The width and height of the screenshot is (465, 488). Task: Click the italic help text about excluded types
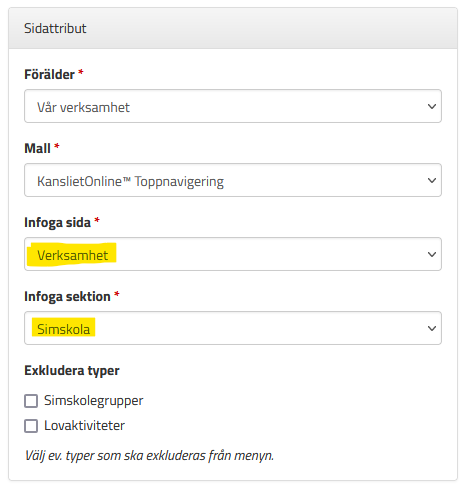149,456
